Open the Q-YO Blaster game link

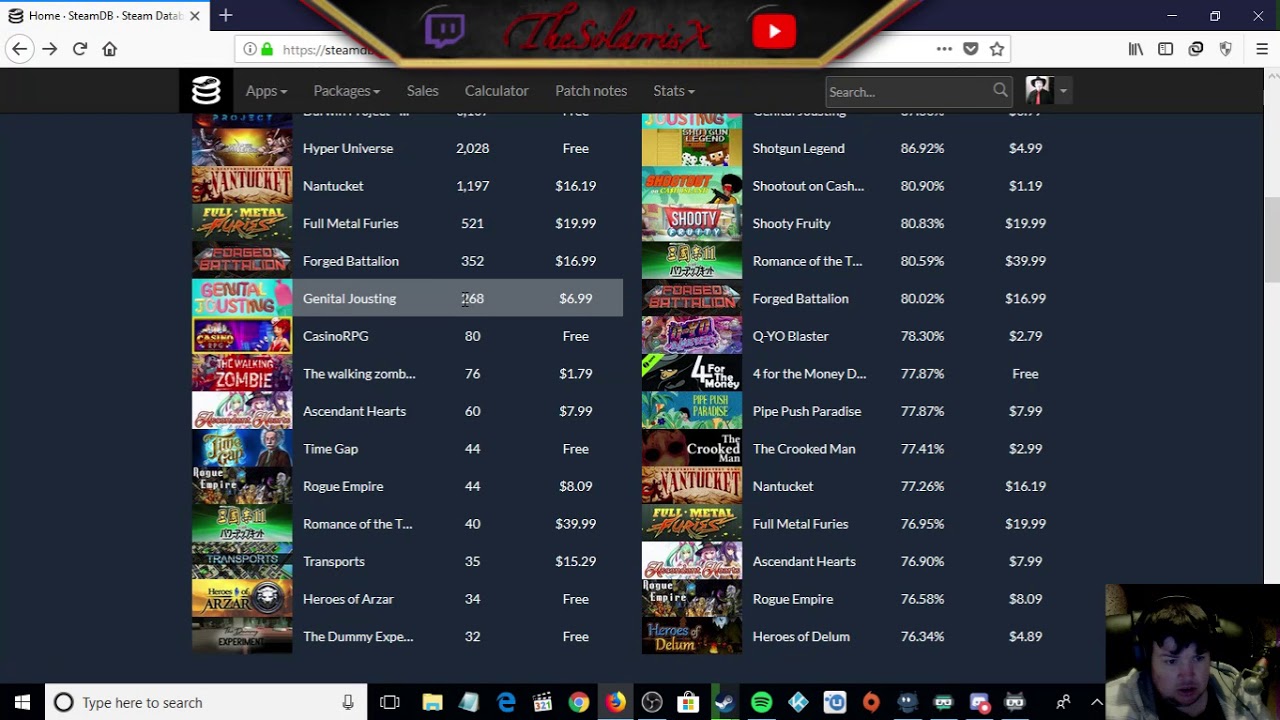coord(790,336)
